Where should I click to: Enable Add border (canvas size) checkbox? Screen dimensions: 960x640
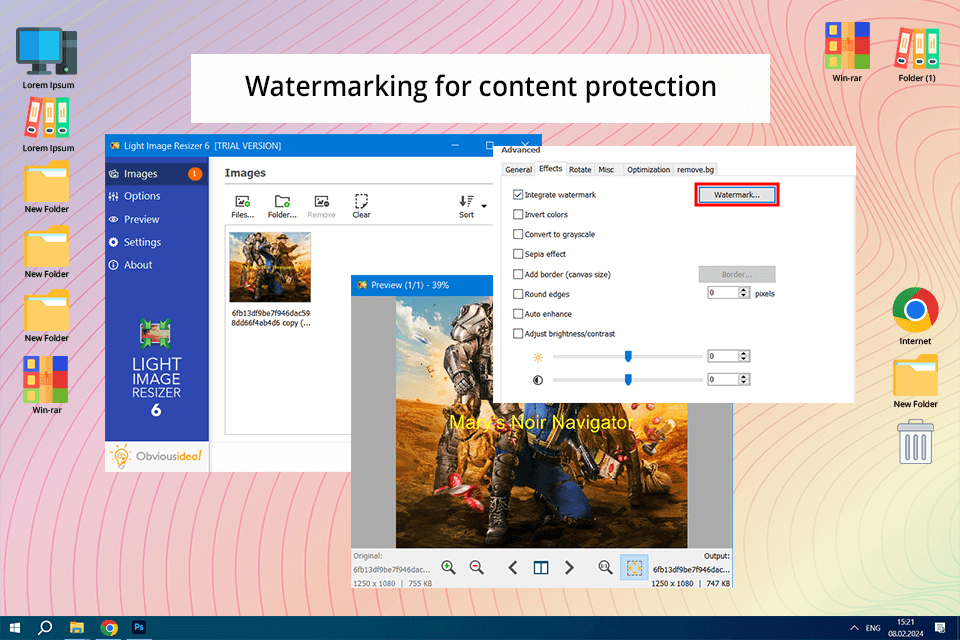tap(518, 274)
